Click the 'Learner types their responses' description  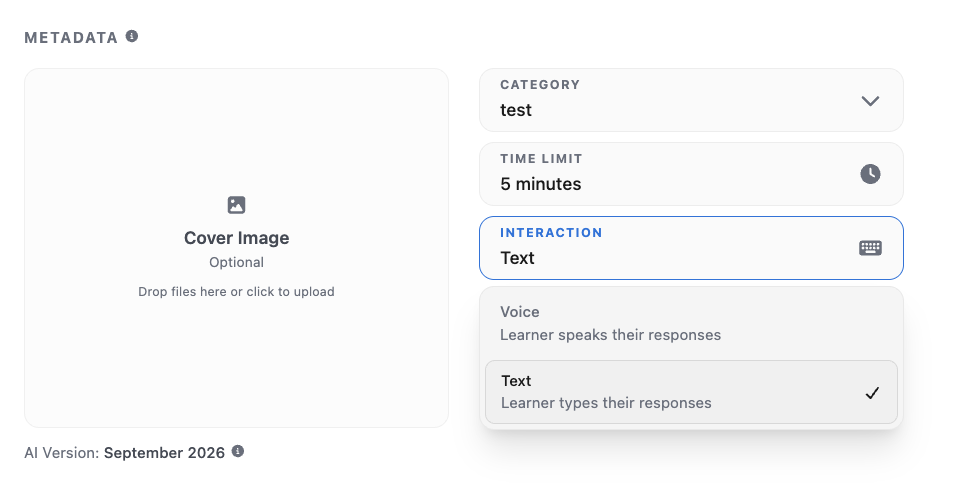(606, 403)
